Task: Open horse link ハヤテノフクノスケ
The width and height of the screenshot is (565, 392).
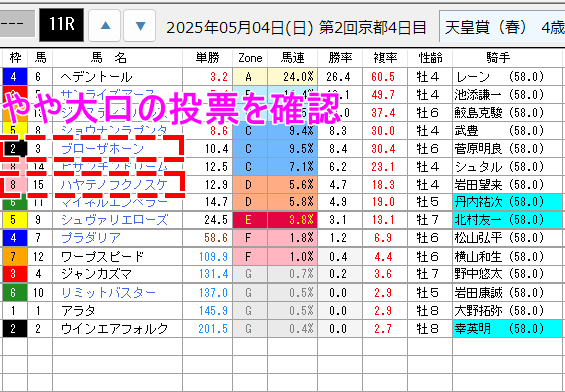Action: click(x=114, y=185)
